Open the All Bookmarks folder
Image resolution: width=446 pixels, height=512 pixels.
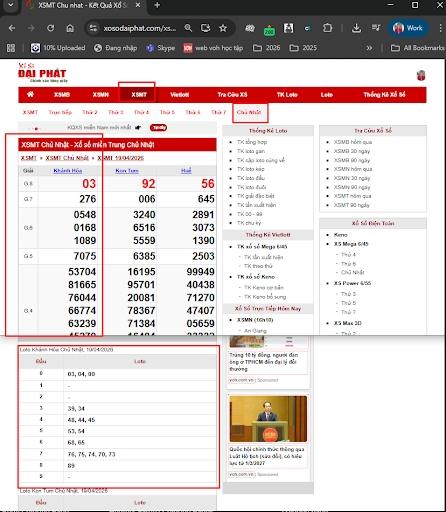(418, 48)
